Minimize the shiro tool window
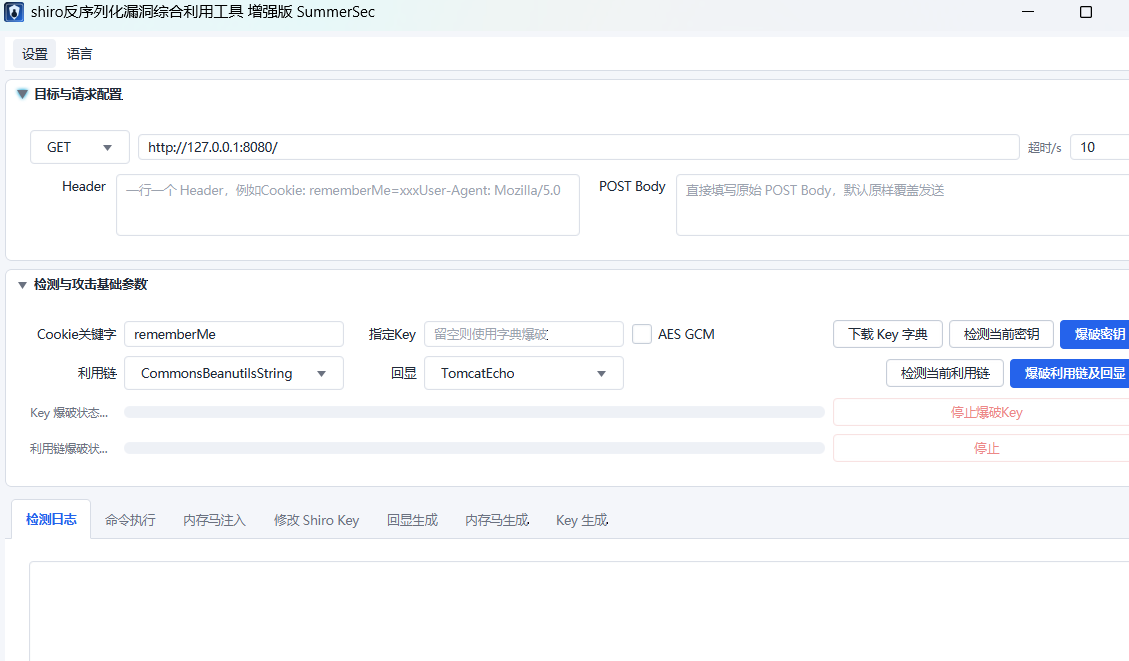This screenshot has height=661, width=1129. [x=1028, y=12]
